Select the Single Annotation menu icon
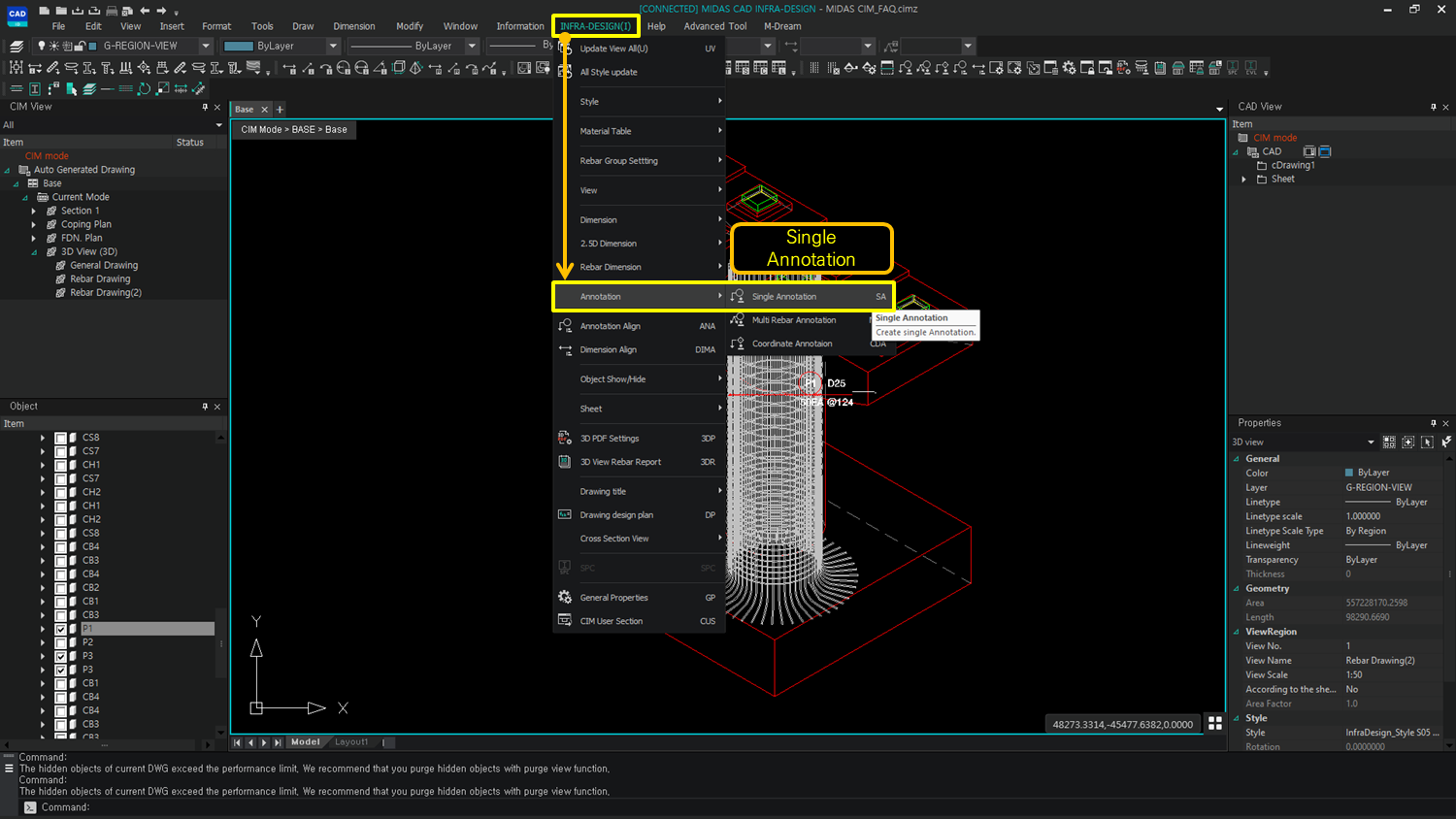This screenshot has width=1456, height=819. click(x=737, y=296)
